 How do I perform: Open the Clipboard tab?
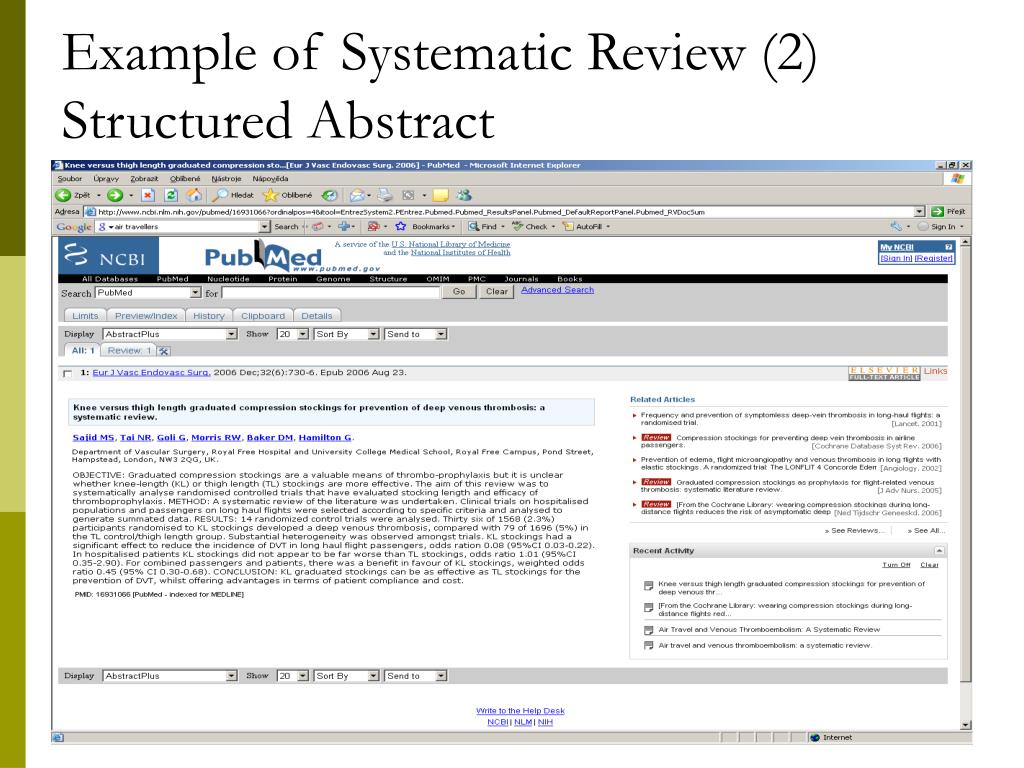(263, 315)
